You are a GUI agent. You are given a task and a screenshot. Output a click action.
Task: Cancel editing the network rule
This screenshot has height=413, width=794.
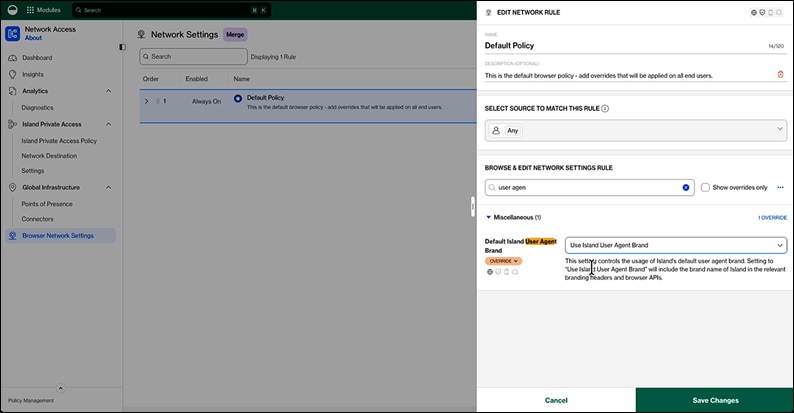click(x=556, y=400)
